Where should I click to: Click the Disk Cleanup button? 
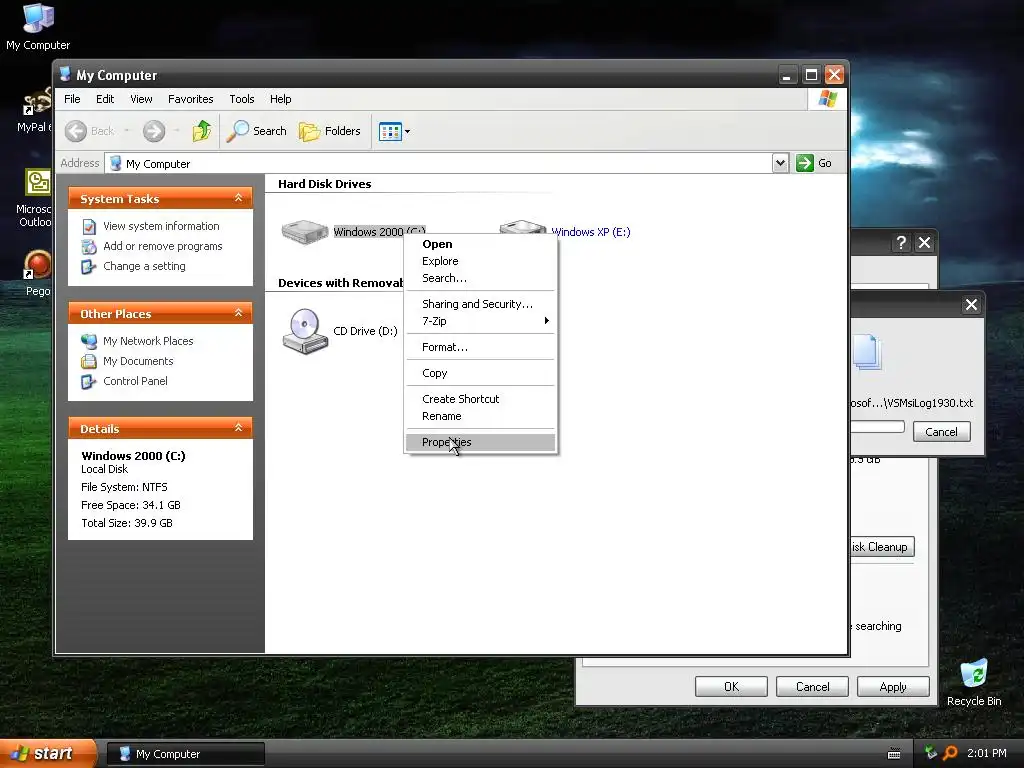pyautogui.click(x=882, y=547)
